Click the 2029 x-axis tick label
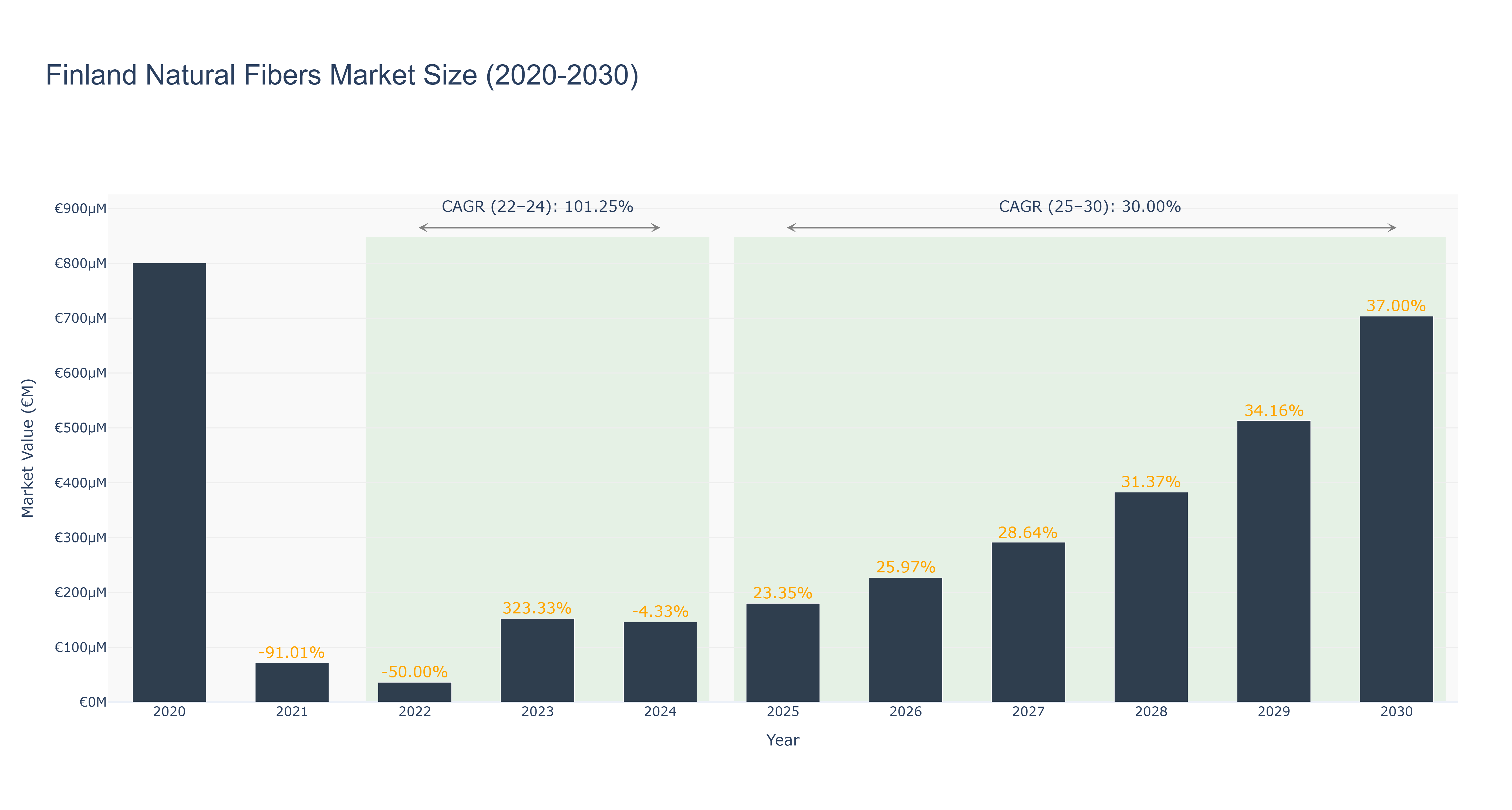Screen dimensions: 1512x810 click(x=1273, y=711)
